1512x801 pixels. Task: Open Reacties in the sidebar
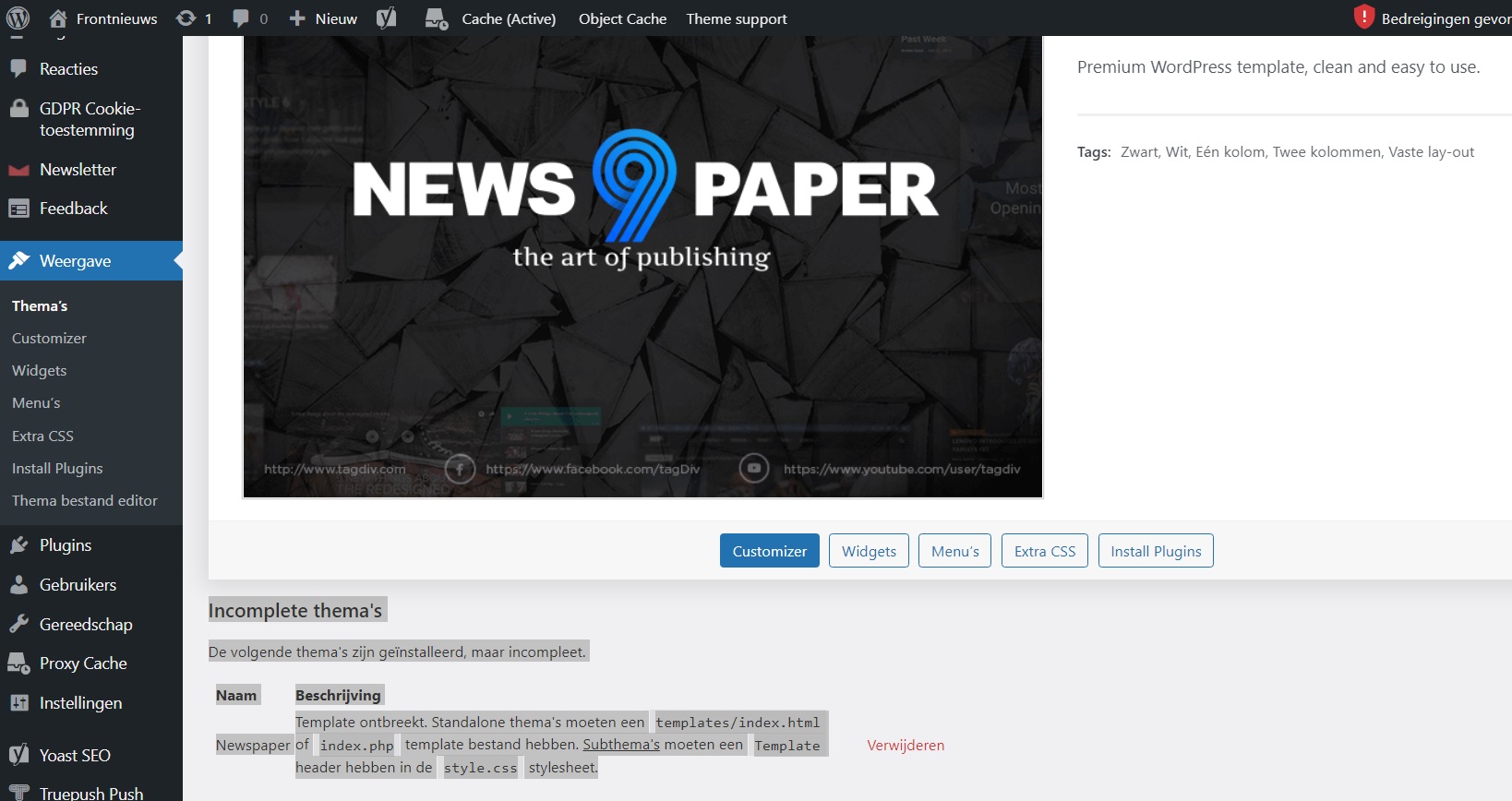click(68, 69)
